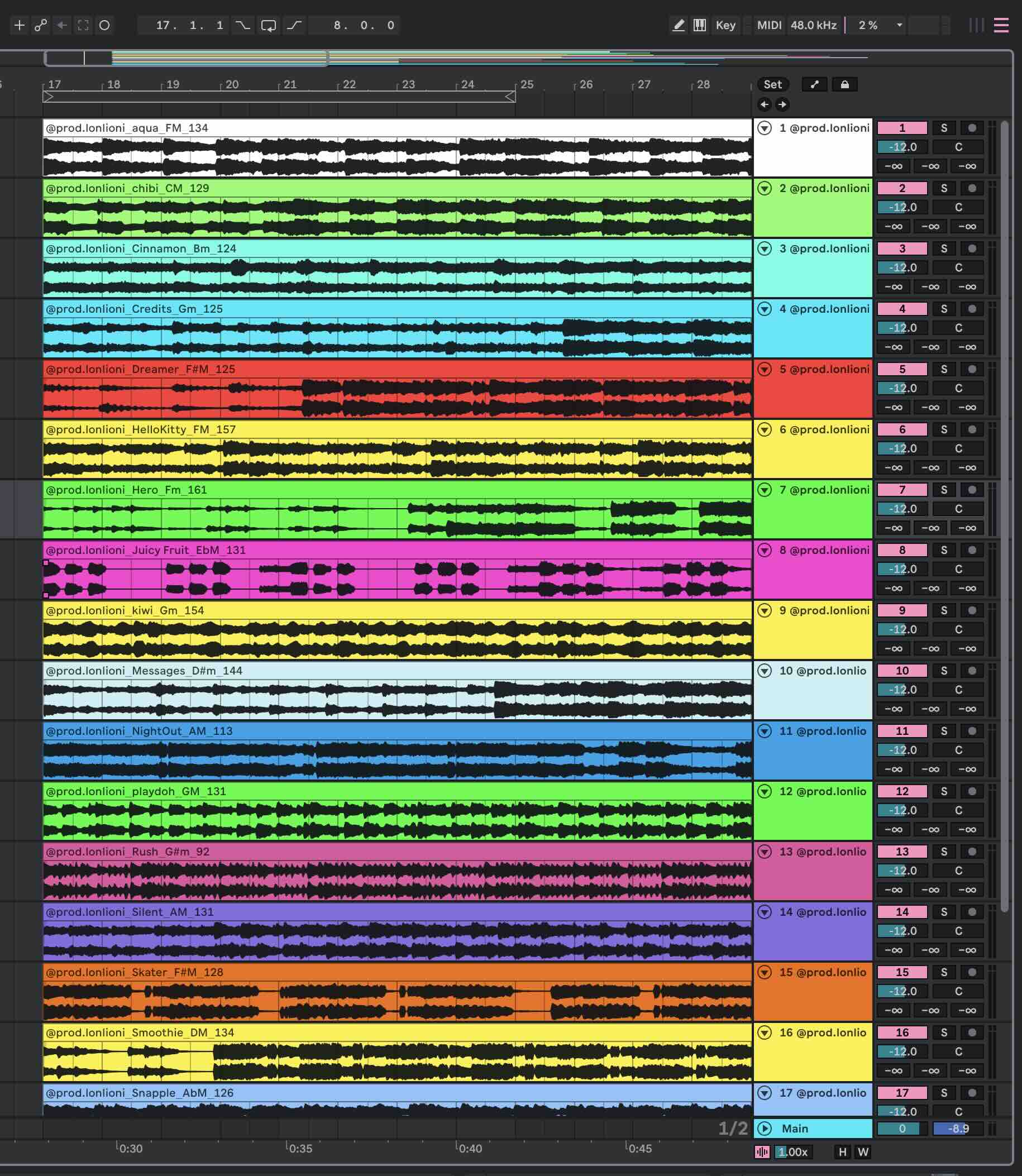The width and height of the screenshot is (1022, 1176).
Task: Adjust the Main track -8.9 volume slider
Action: click(x=958, y=1129)
